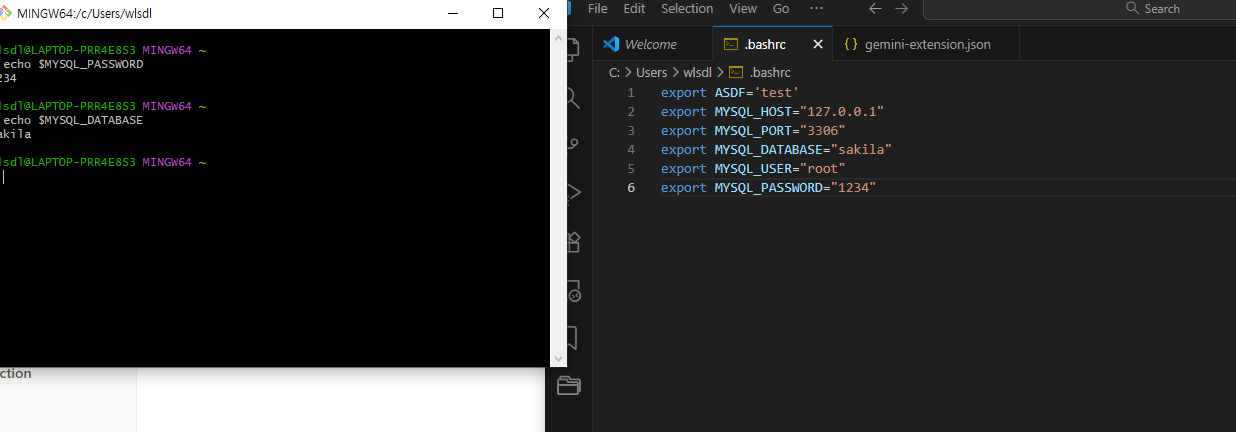Click the ASDF='test' export line
This screenshot has width=1236, height=432.
(x=730, y=92)
